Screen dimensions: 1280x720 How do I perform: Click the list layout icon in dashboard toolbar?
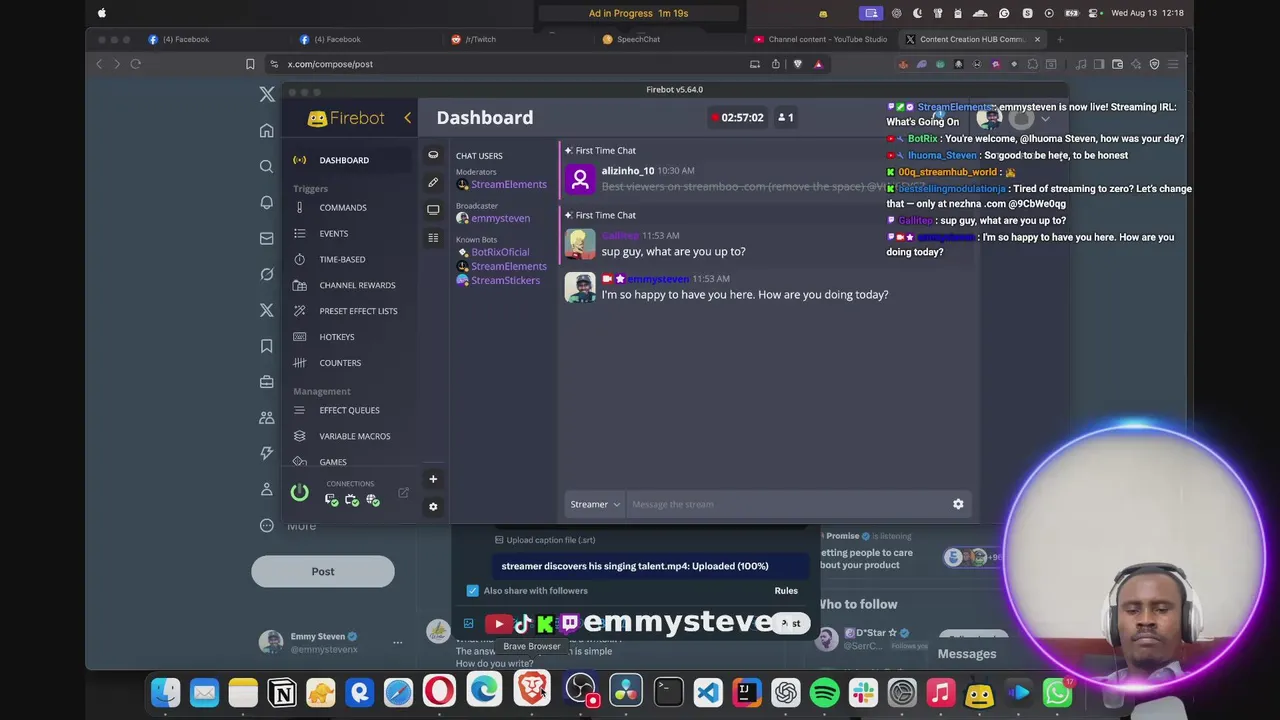pos(433,237)
